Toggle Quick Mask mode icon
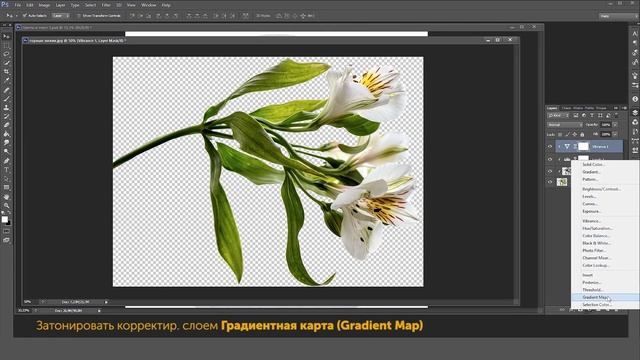Screen dimensions: 640x360 click(6, 231)
